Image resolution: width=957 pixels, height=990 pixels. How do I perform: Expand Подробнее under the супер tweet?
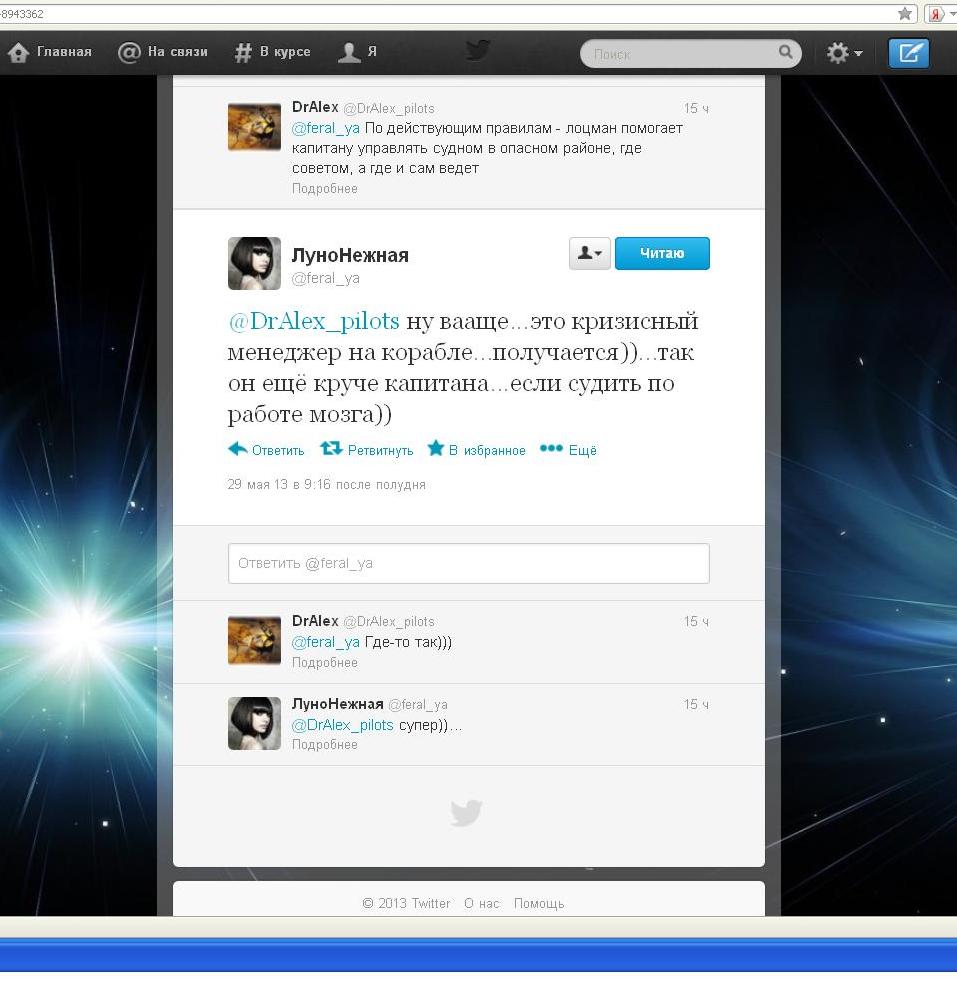[324, 745]
